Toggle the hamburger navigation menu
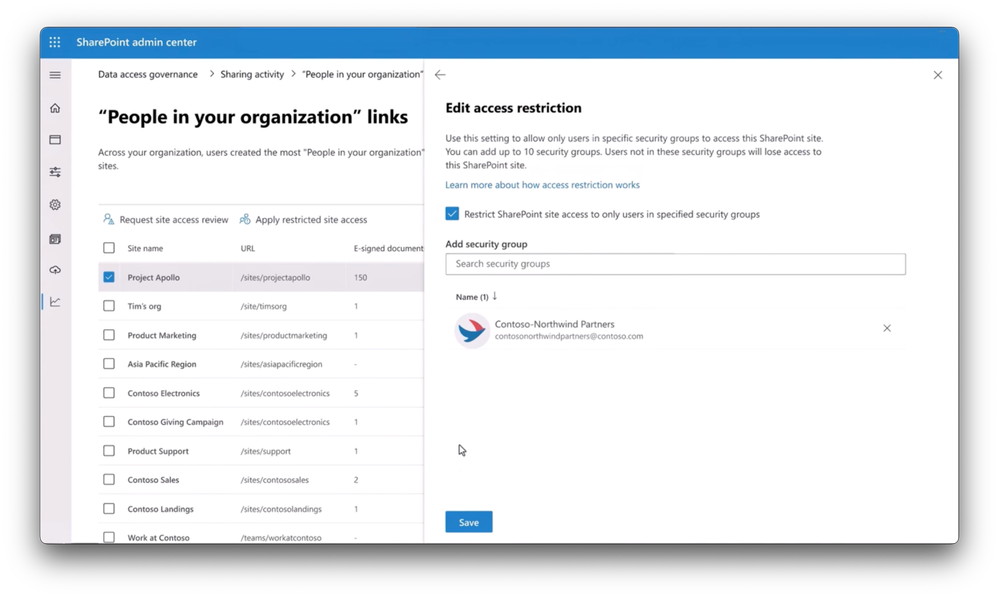The width and height of the screenshot is (999, 597). [55, 75]
